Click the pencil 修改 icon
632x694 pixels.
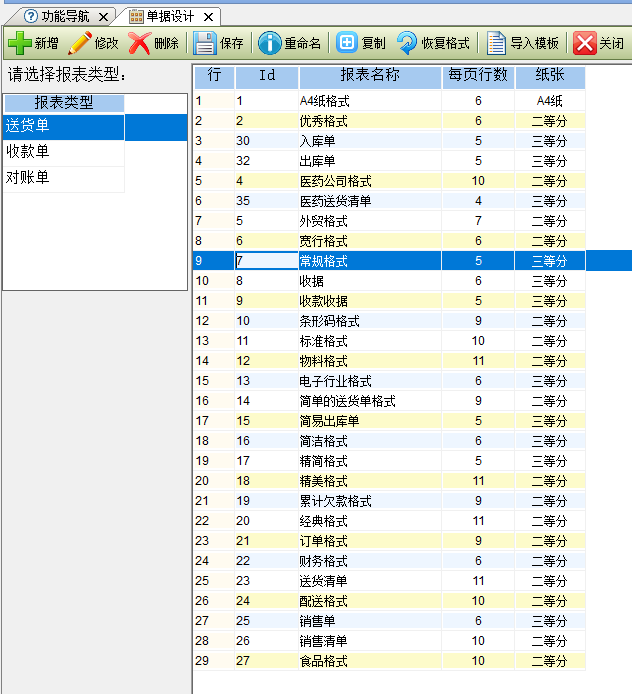click(80, 43)
